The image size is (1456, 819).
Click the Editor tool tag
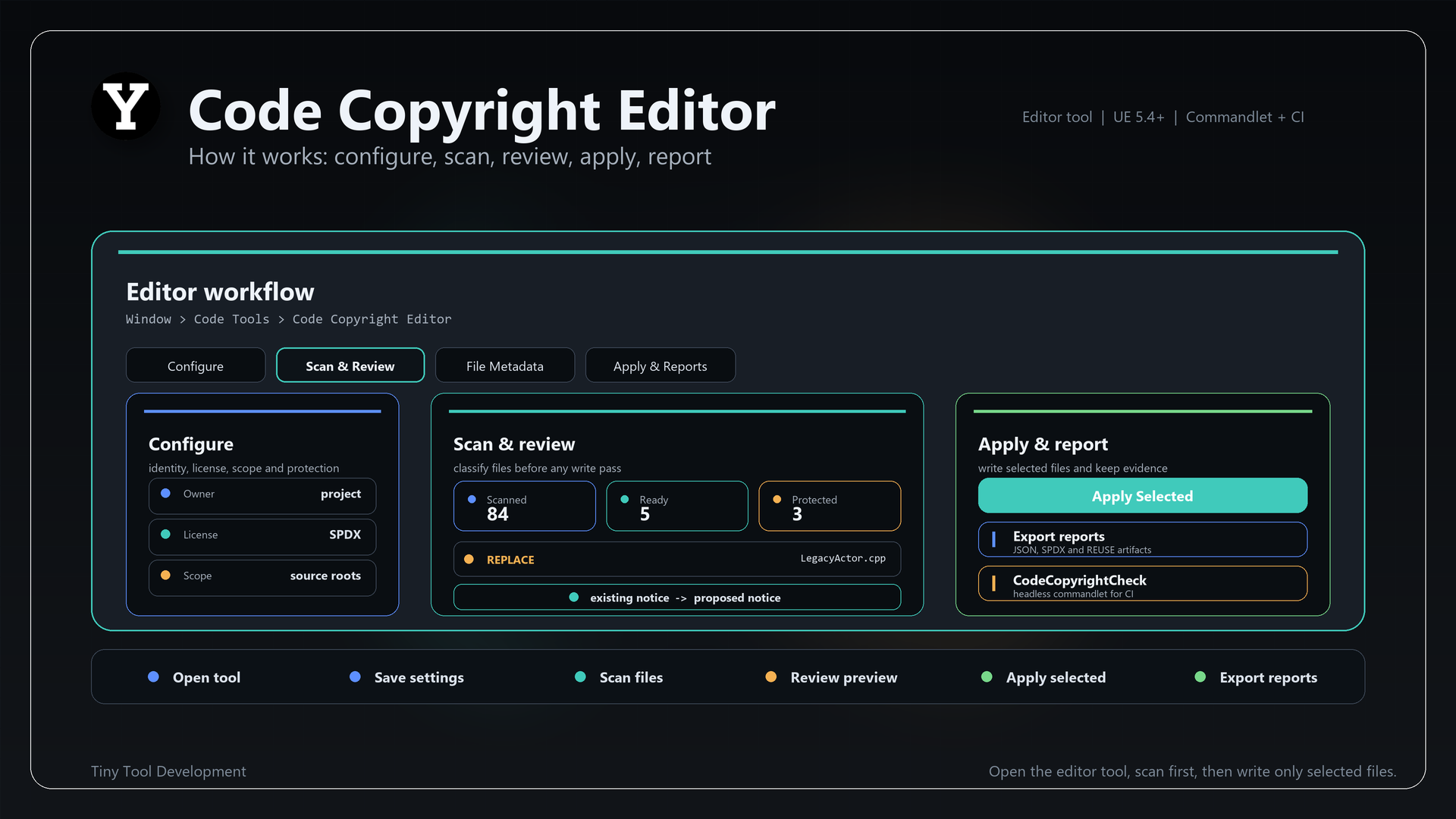1057,117
